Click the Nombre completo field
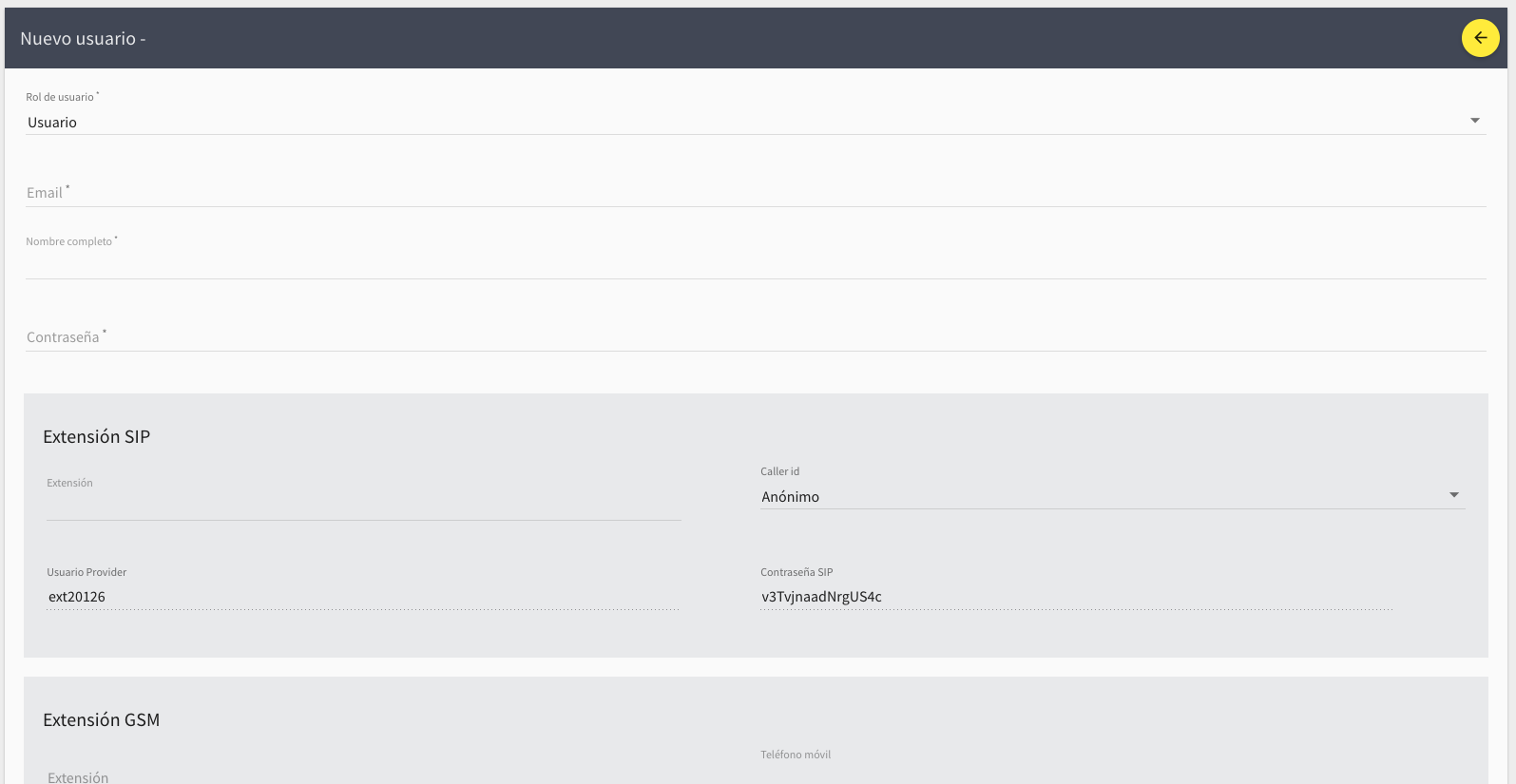1516x784 pixels. click(756, 264)
